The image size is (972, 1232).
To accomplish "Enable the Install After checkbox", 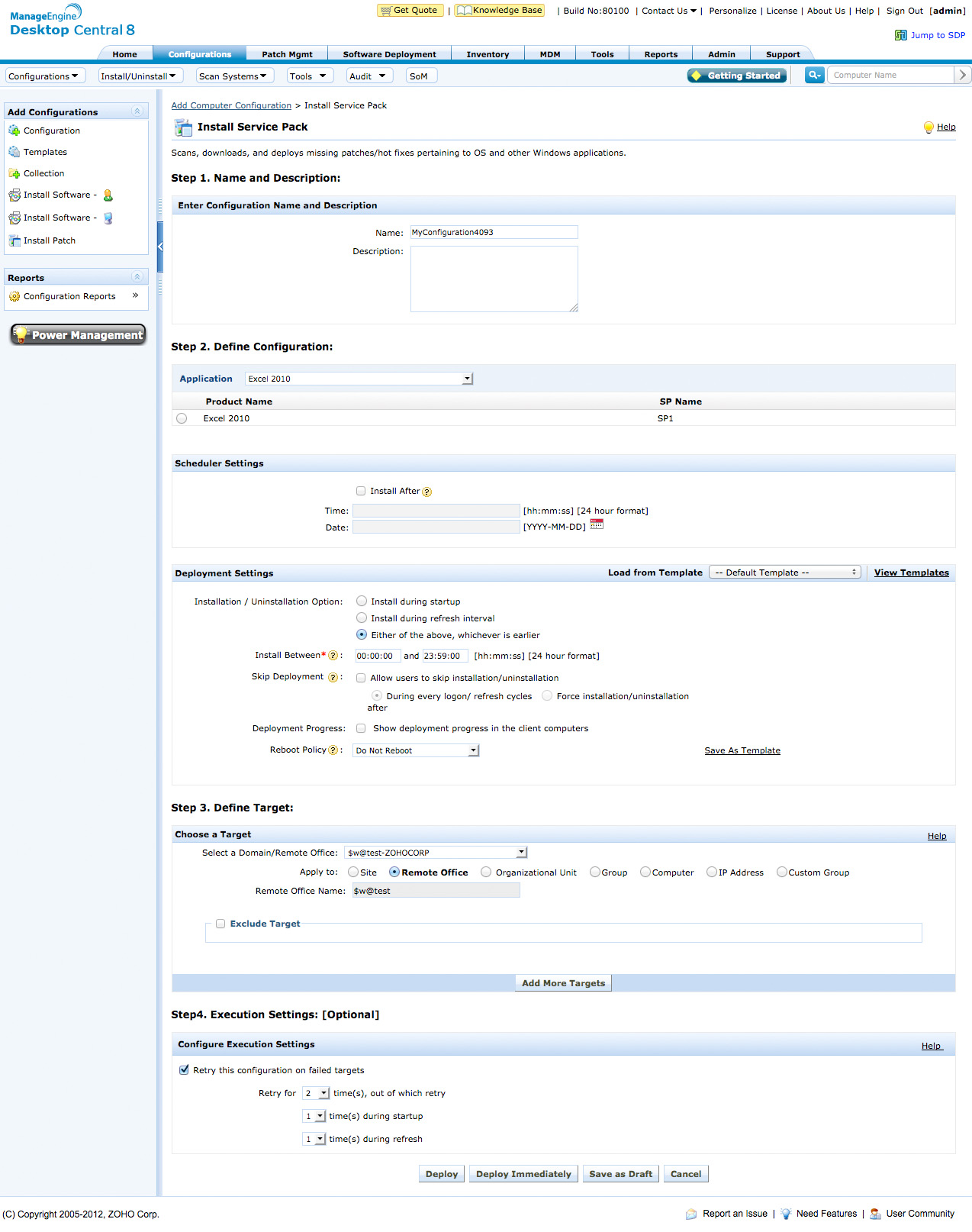I will (361, 491).
